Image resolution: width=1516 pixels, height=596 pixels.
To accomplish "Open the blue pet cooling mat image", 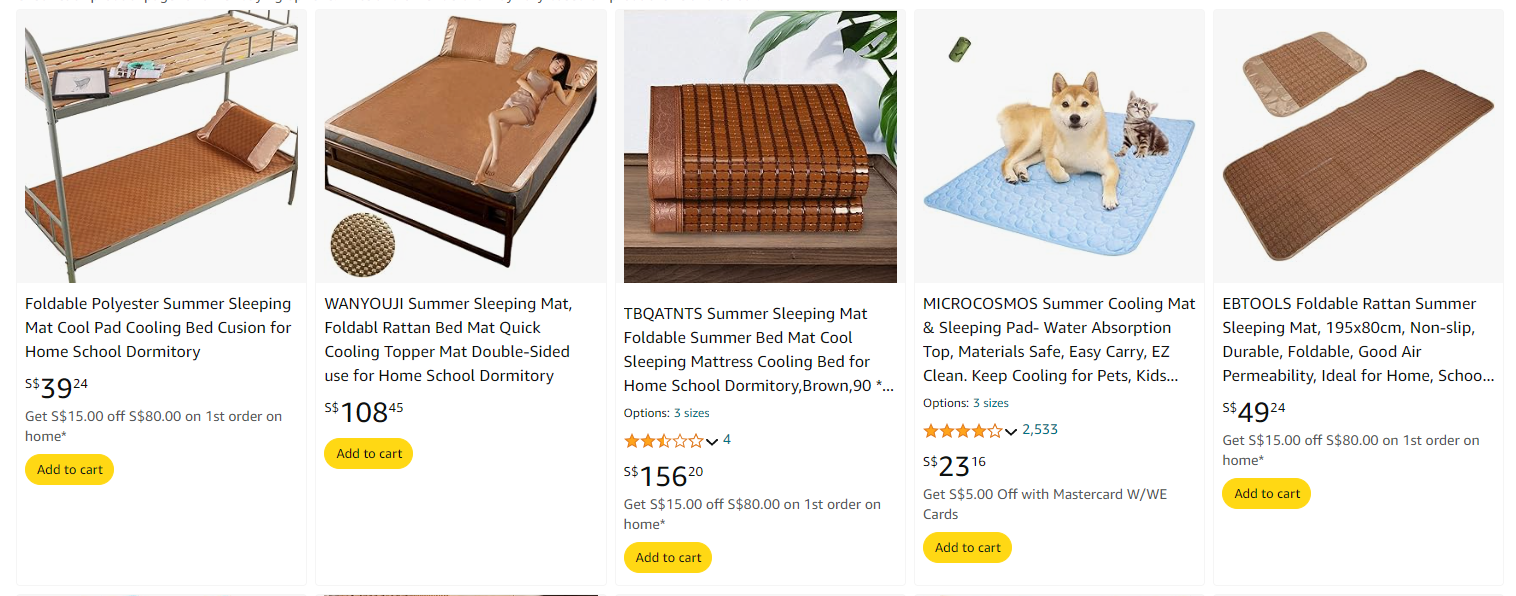I will click(1059, 146).
